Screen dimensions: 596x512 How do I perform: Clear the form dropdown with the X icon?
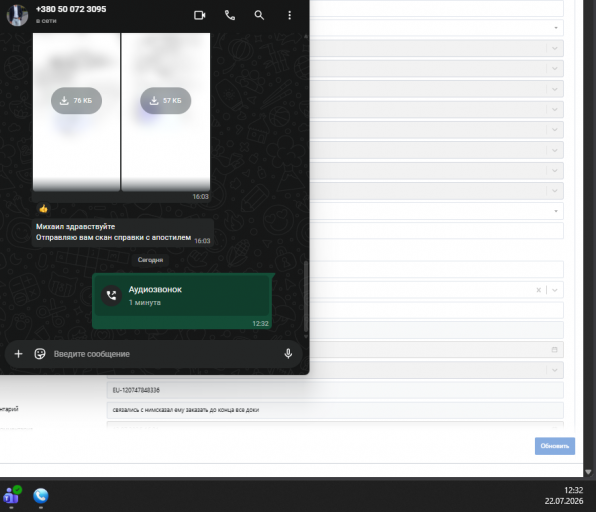coord(539,290)
